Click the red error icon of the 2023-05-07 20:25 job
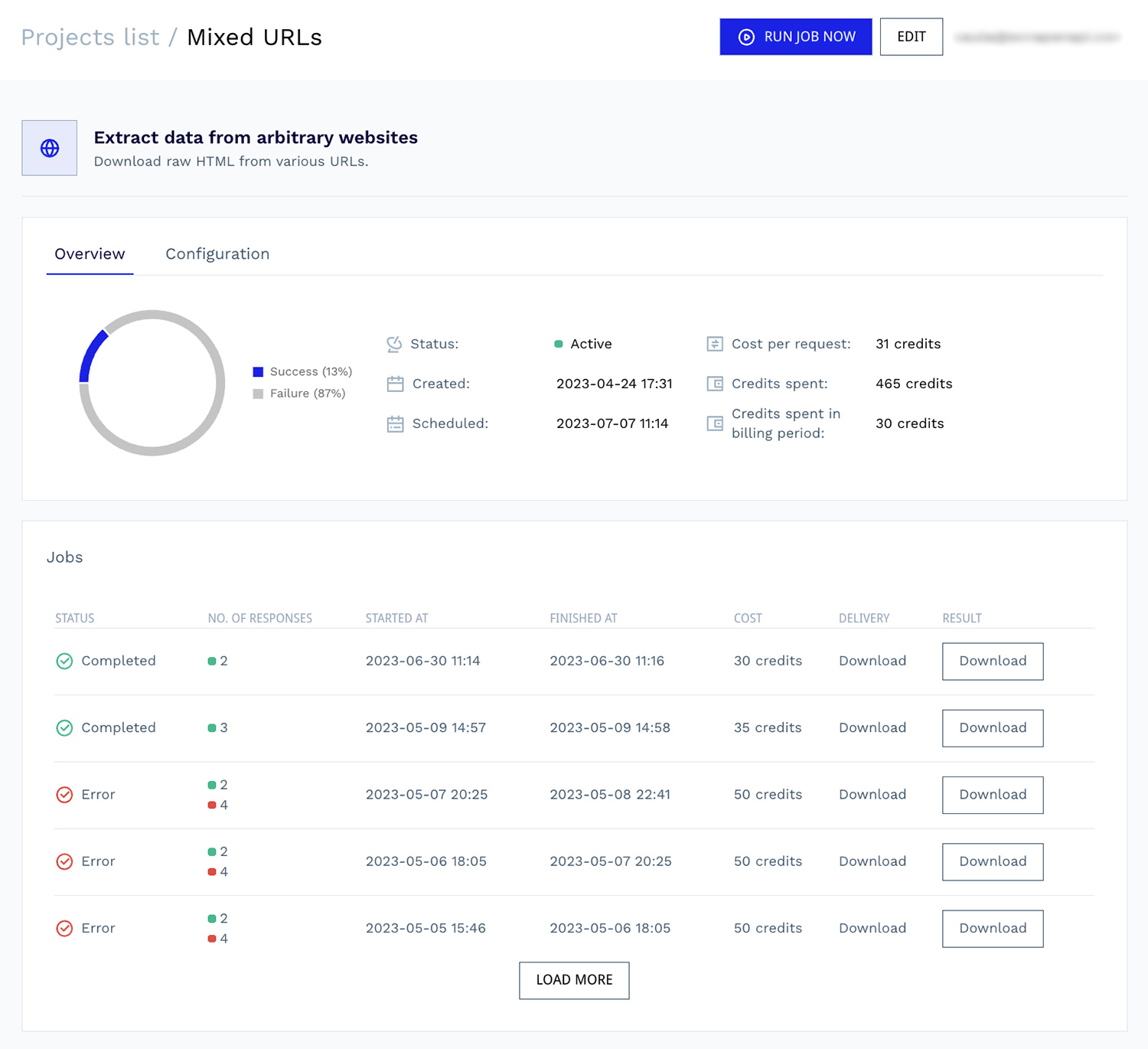This screenshot has width=1148, height=1049. coord(64,795)
